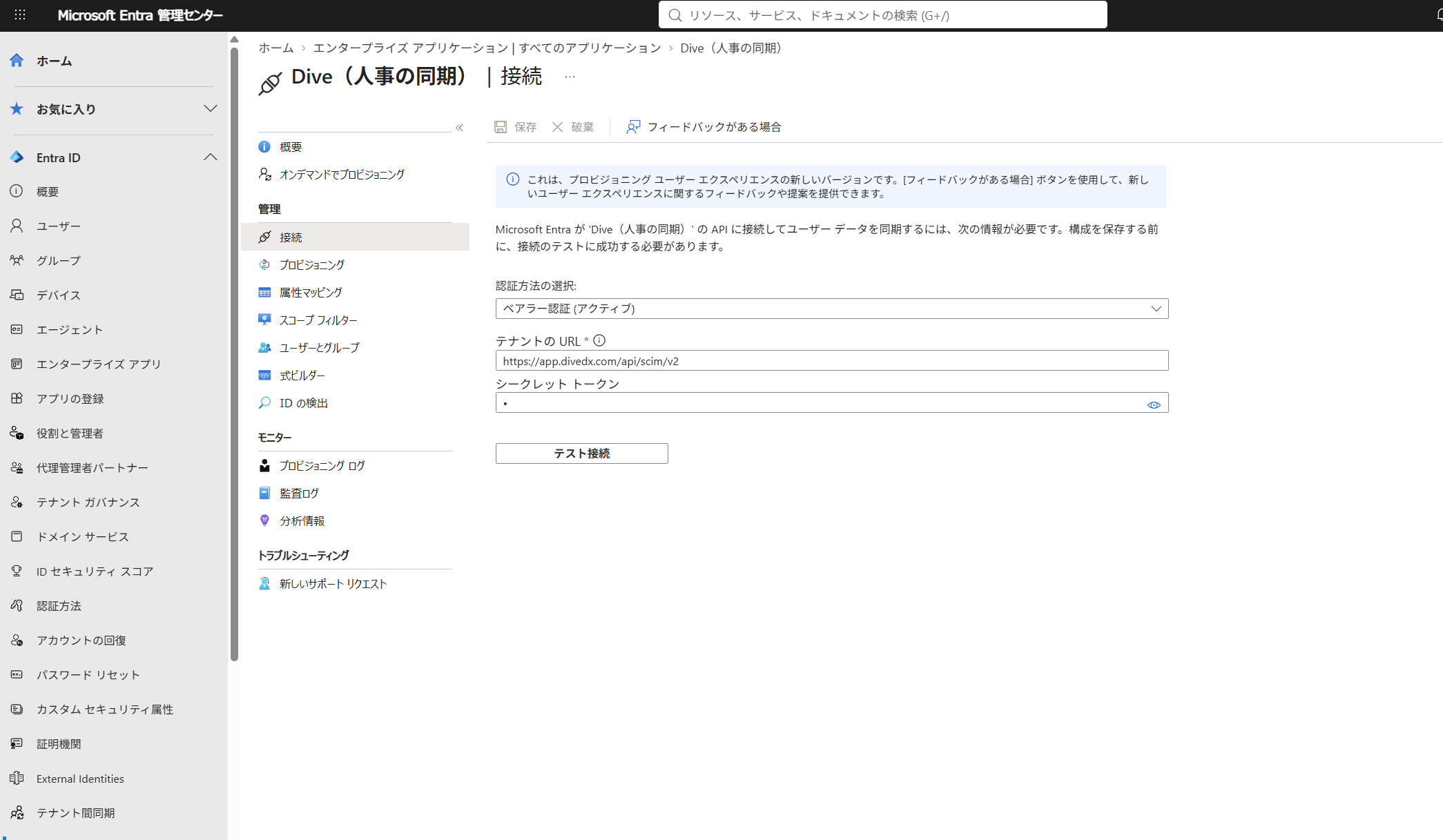The height and width of the screenshot is (840, 1443).
Task: Click the External Identities icon
Action: pyautogui.click(x=17, y=779)
